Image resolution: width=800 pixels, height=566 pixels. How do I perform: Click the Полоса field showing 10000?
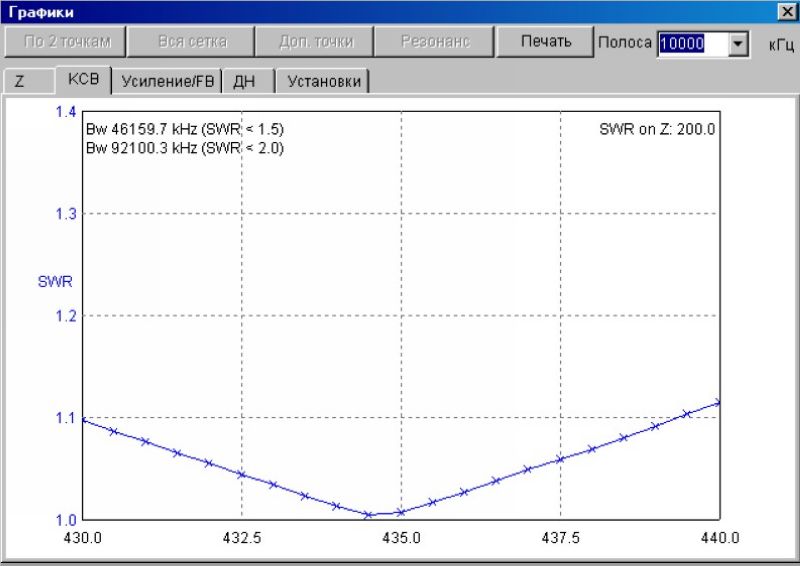pyautogui.click(x=692, y=43)
